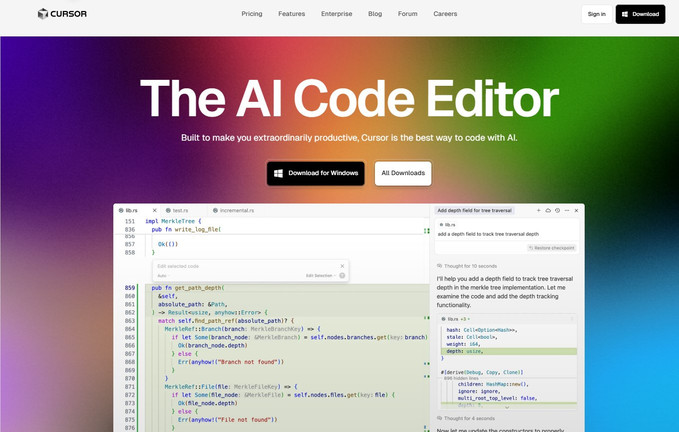
Task: Open the Edit Selection dropdown
Action: [x=320, y=275]
